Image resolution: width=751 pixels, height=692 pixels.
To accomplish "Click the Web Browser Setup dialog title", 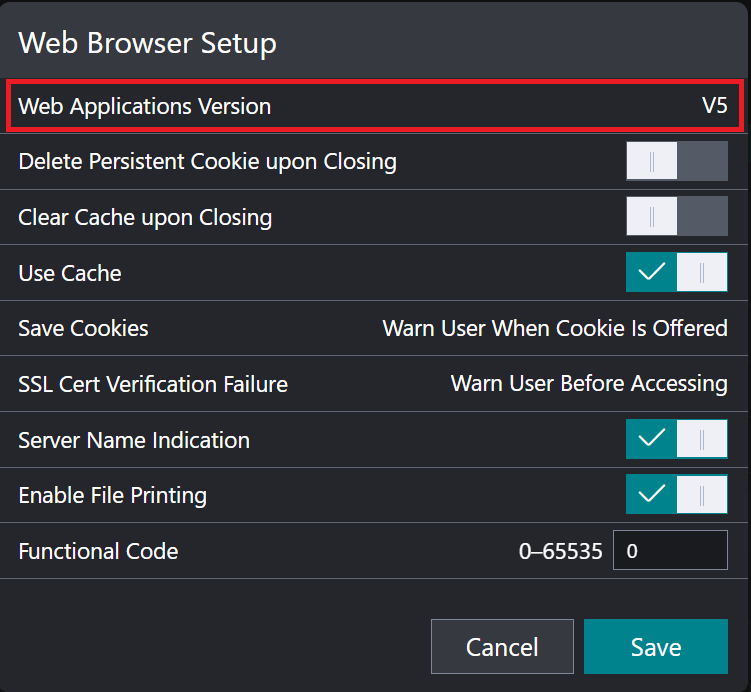I will pos(148,43).
